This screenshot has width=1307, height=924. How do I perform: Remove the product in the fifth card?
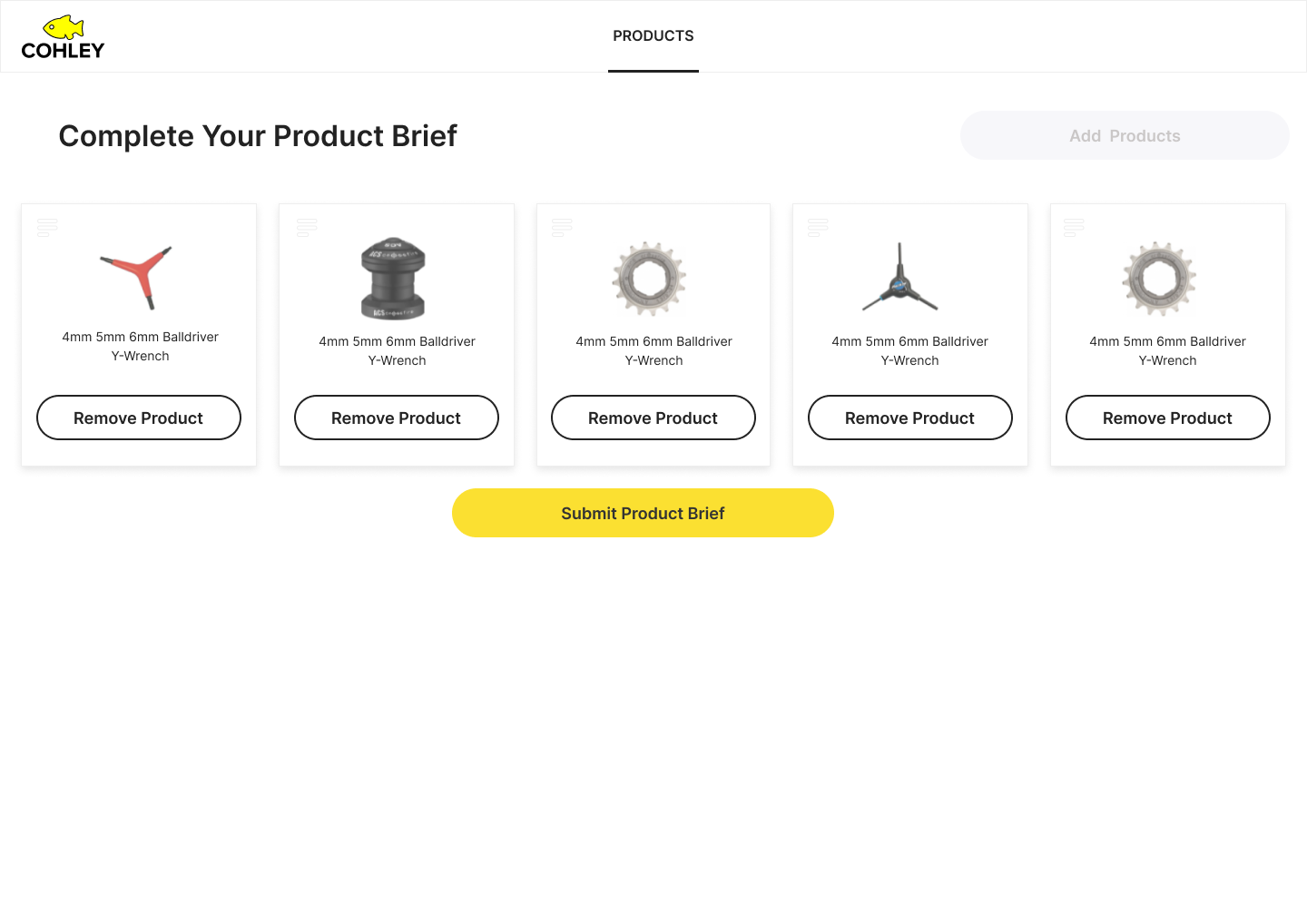pos(1168,418)
